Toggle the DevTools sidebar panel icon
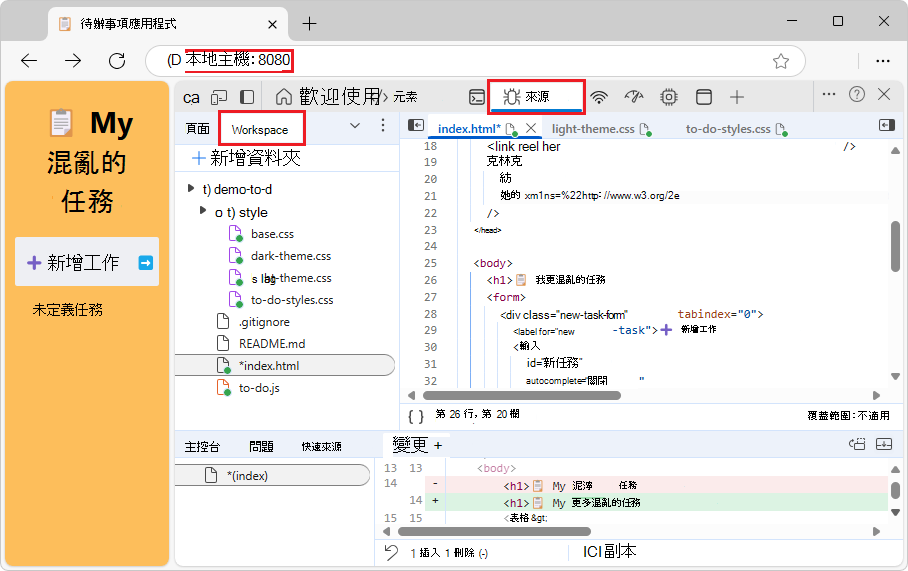 point(247,97)
